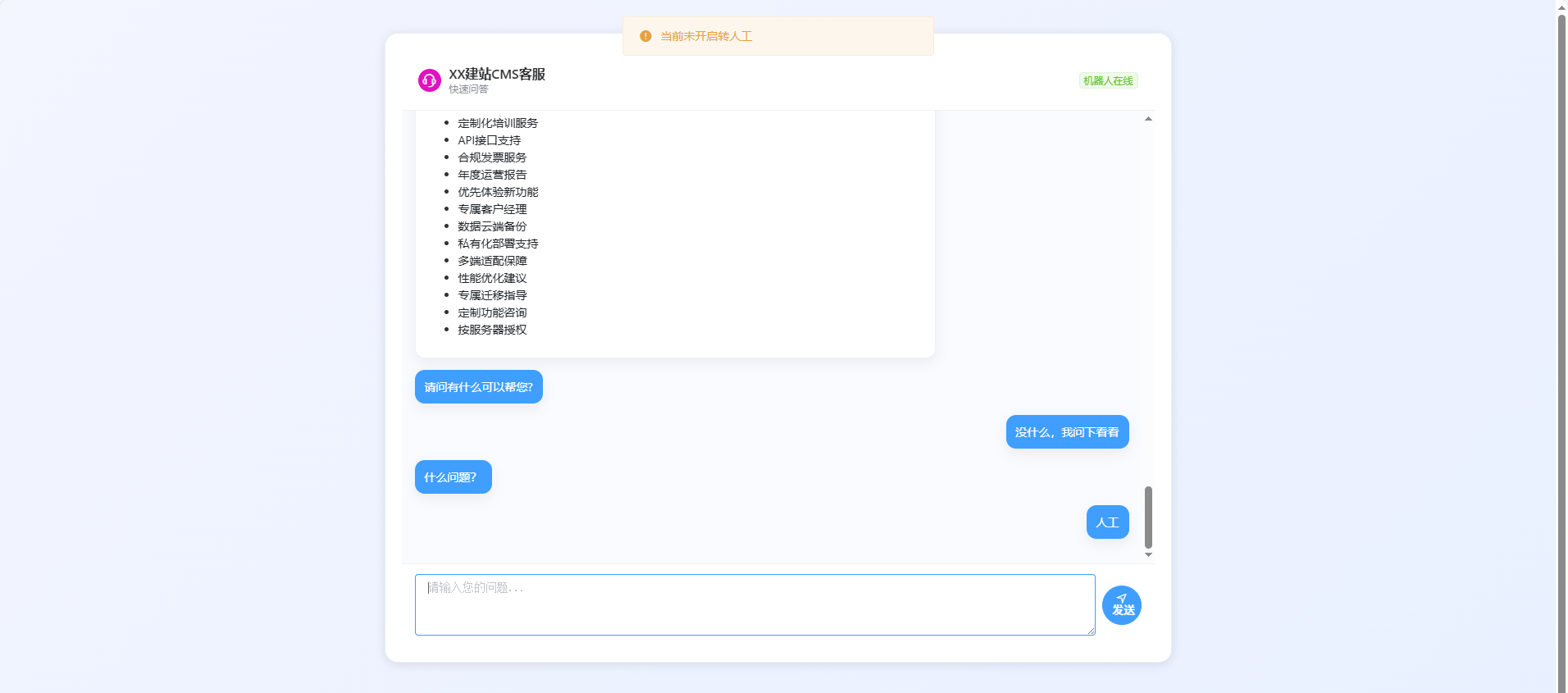The height and width of the screenshot is (693, 1568).
Task: Click the 当前未开启转人工 notification text
Action: 706,36
